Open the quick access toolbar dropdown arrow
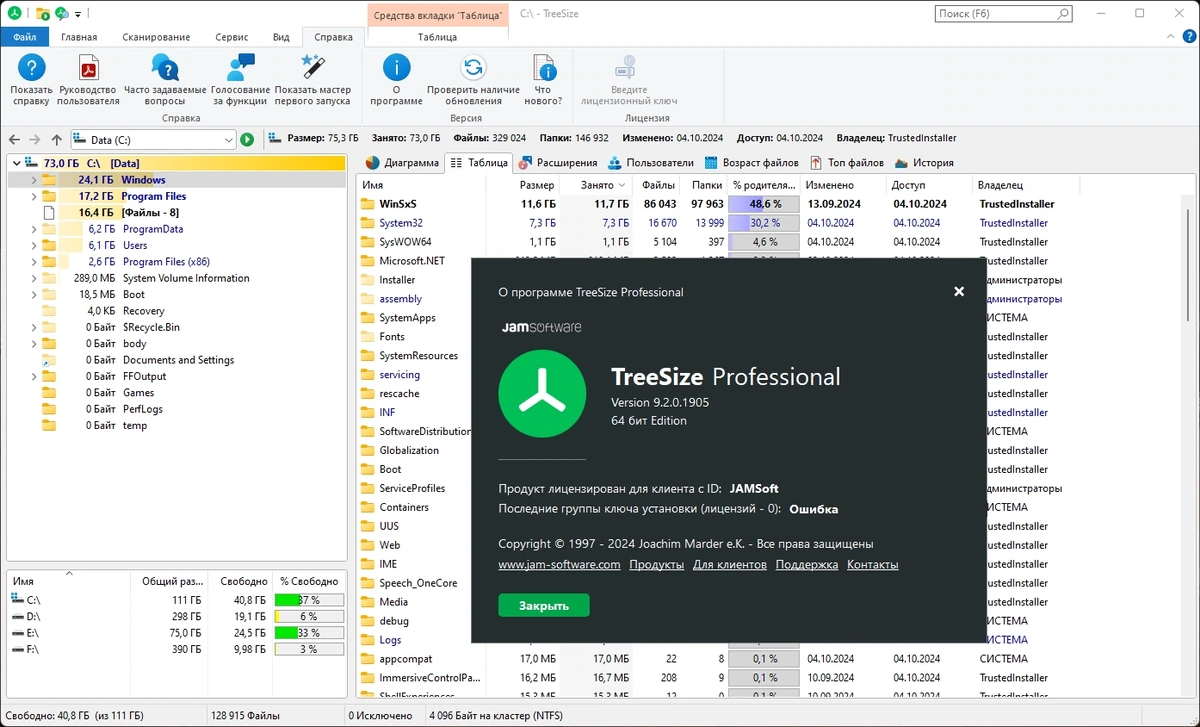Viewport: 1200px width, 727px height. click(x=77, y=14)
